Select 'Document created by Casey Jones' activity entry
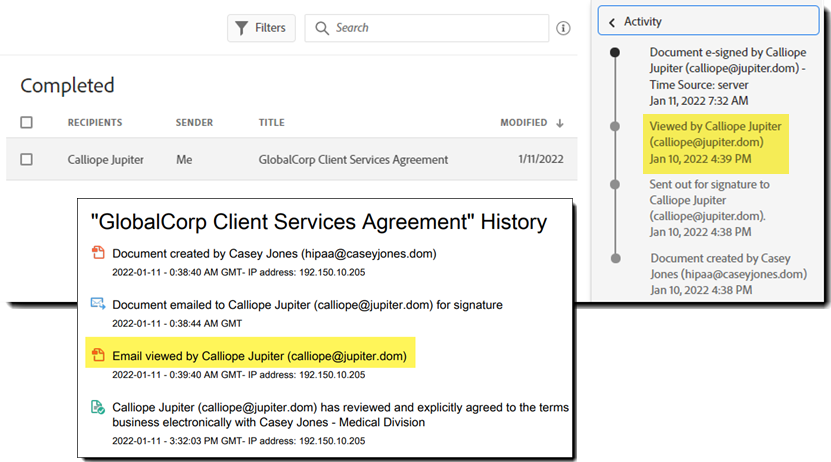The width and height of the screenshot is (831, 462). coord(729,274)
